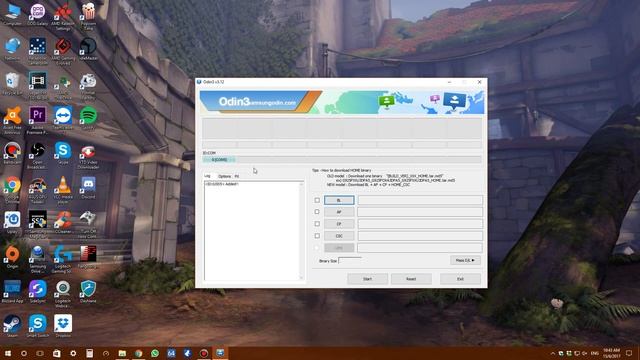
Task: Click the BL file path field
Action: click(420, 200)
